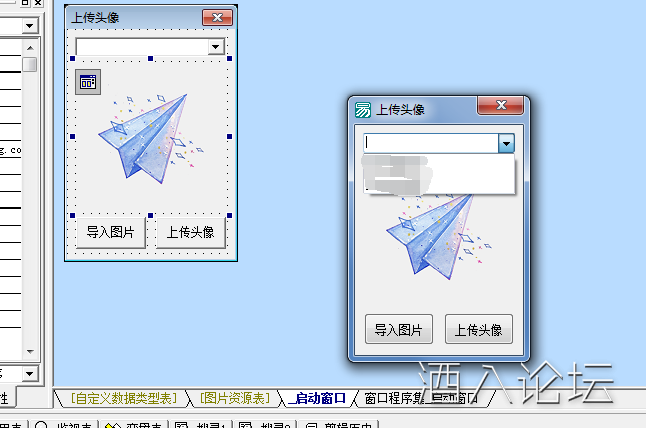Select the 启动窗口 tab
The image size is (646, 428).
(x=319, y=398)
